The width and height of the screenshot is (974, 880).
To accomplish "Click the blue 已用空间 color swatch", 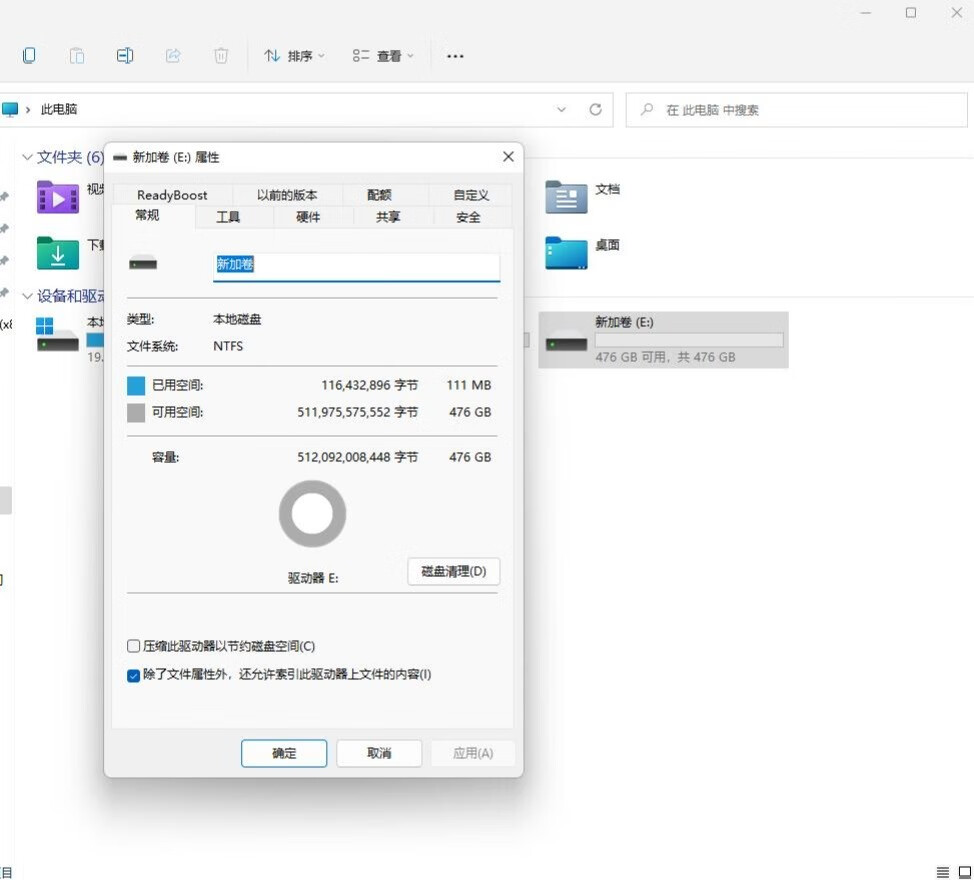I will pos(136,386).
